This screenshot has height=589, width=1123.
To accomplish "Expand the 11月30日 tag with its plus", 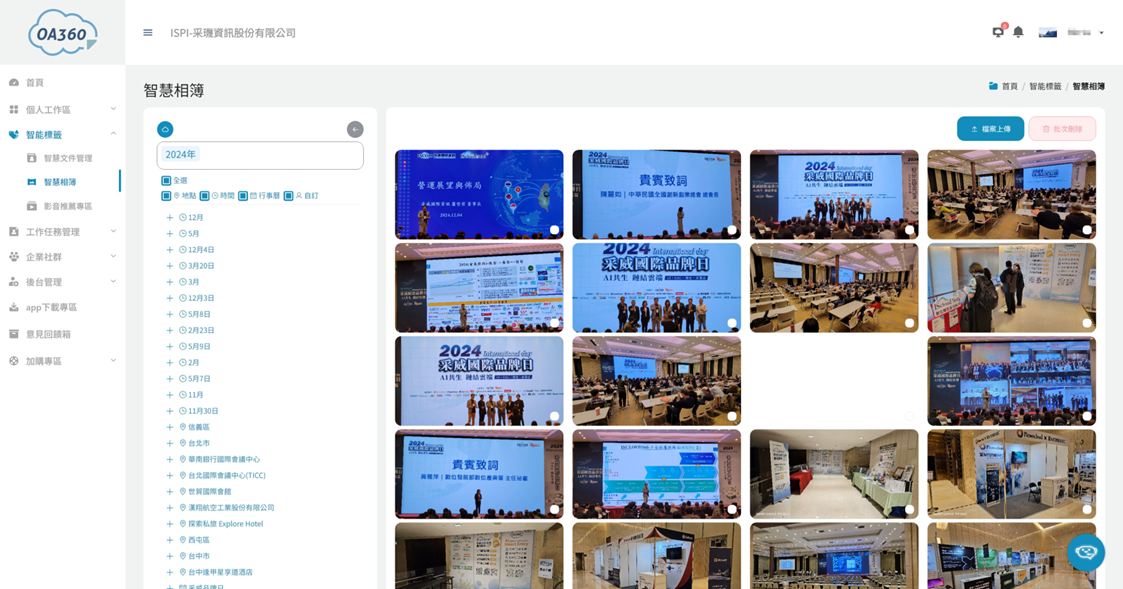I will tap(170, 411).
